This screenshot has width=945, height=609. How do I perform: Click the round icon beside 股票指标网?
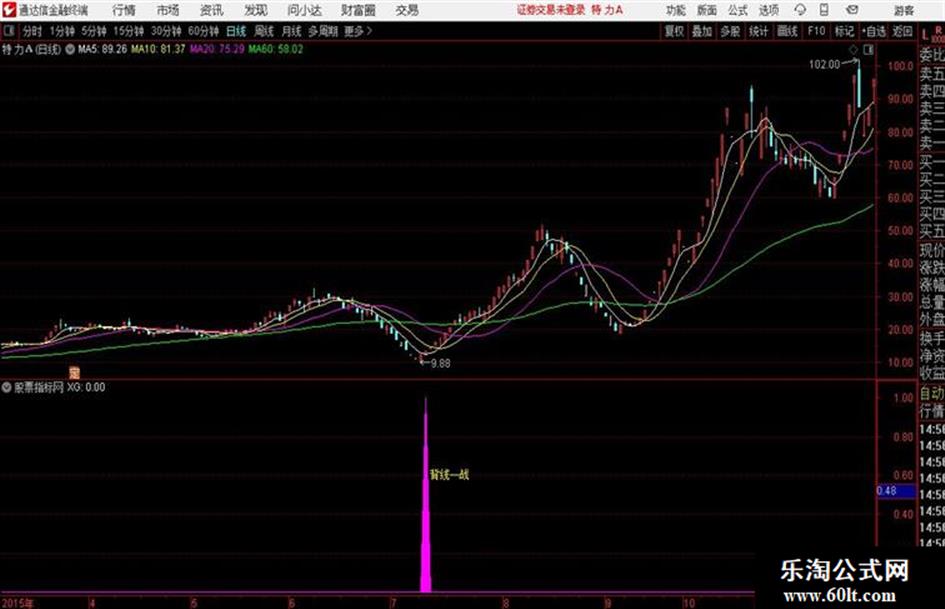[7, 387]
